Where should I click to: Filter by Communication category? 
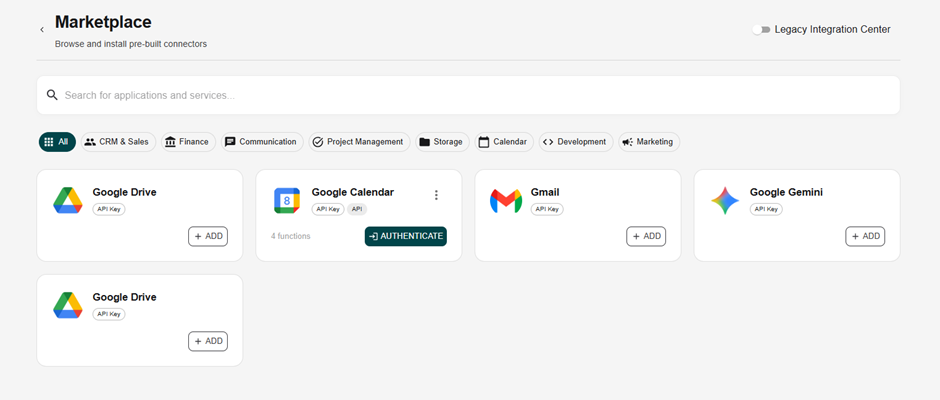262,142
